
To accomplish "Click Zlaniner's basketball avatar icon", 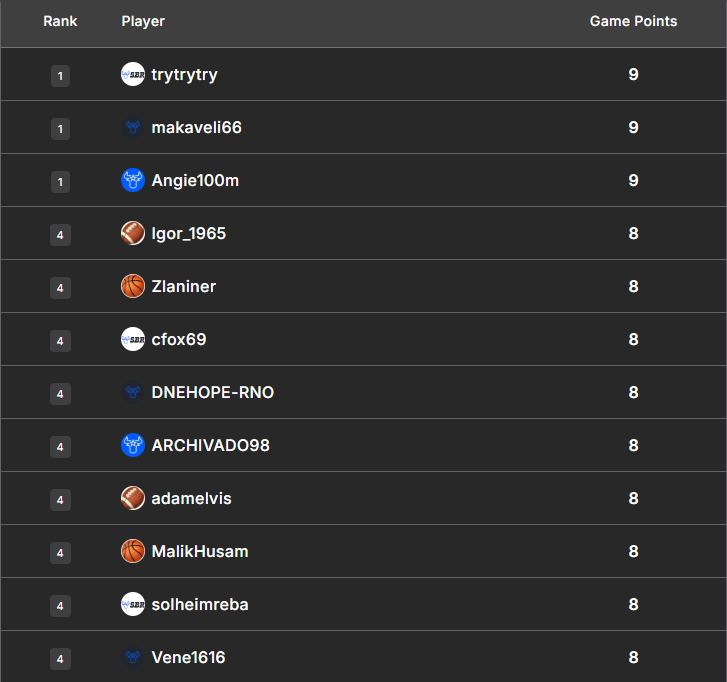I will click(x=133, y=287).
